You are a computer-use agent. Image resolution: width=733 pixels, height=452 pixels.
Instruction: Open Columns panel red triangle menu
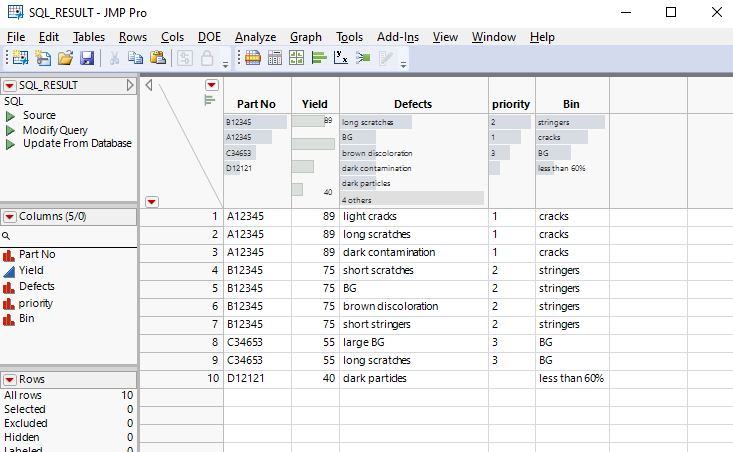coord(9,217)
